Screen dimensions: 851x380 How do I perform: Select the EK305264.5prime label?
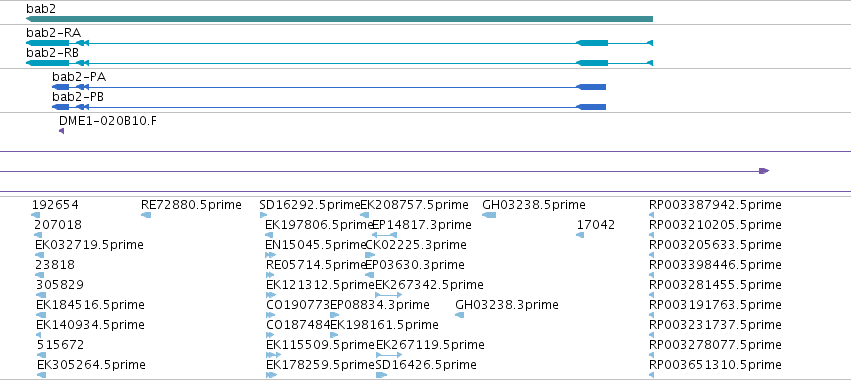tap(91, 364)
